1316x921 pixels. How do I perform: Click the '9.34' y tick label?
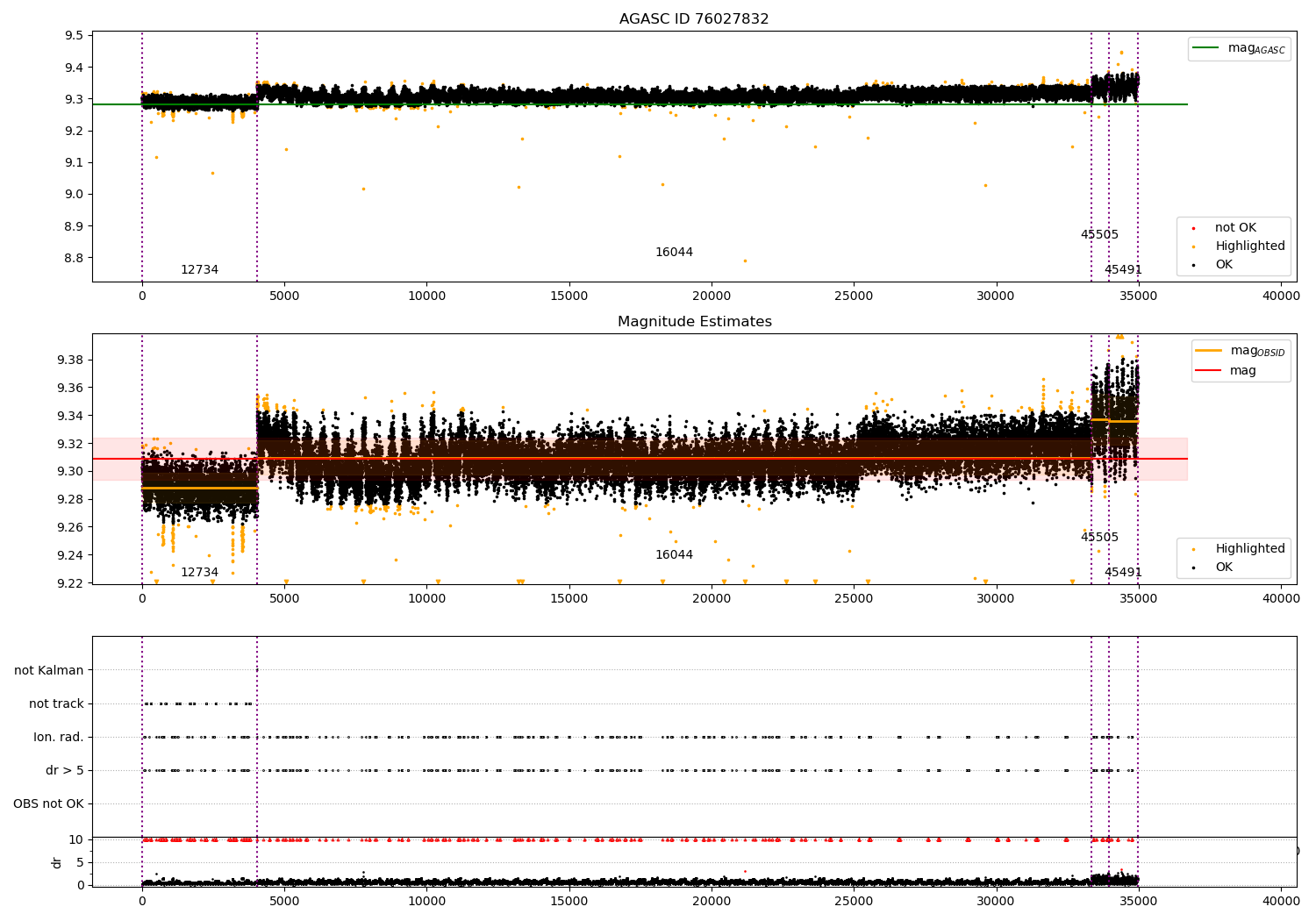(71, 417)
